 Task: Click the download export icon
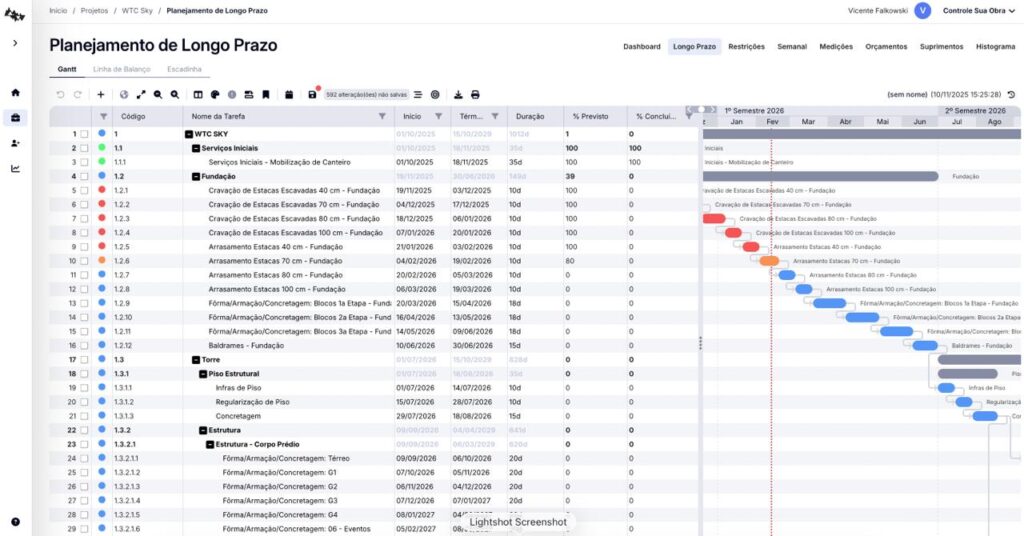point(458,95)
